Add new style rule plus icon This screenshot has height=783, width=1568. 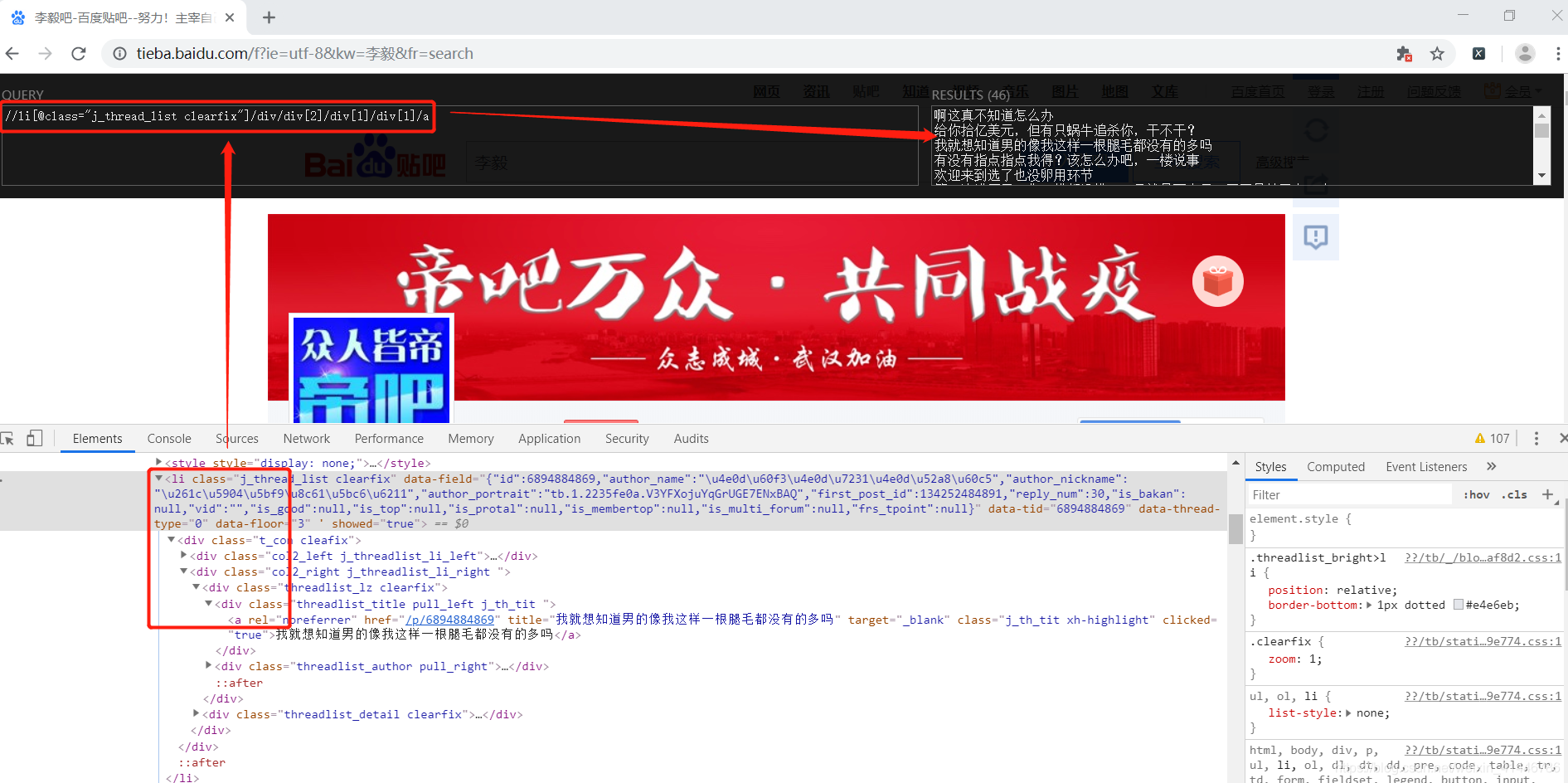pos(1547,494)
